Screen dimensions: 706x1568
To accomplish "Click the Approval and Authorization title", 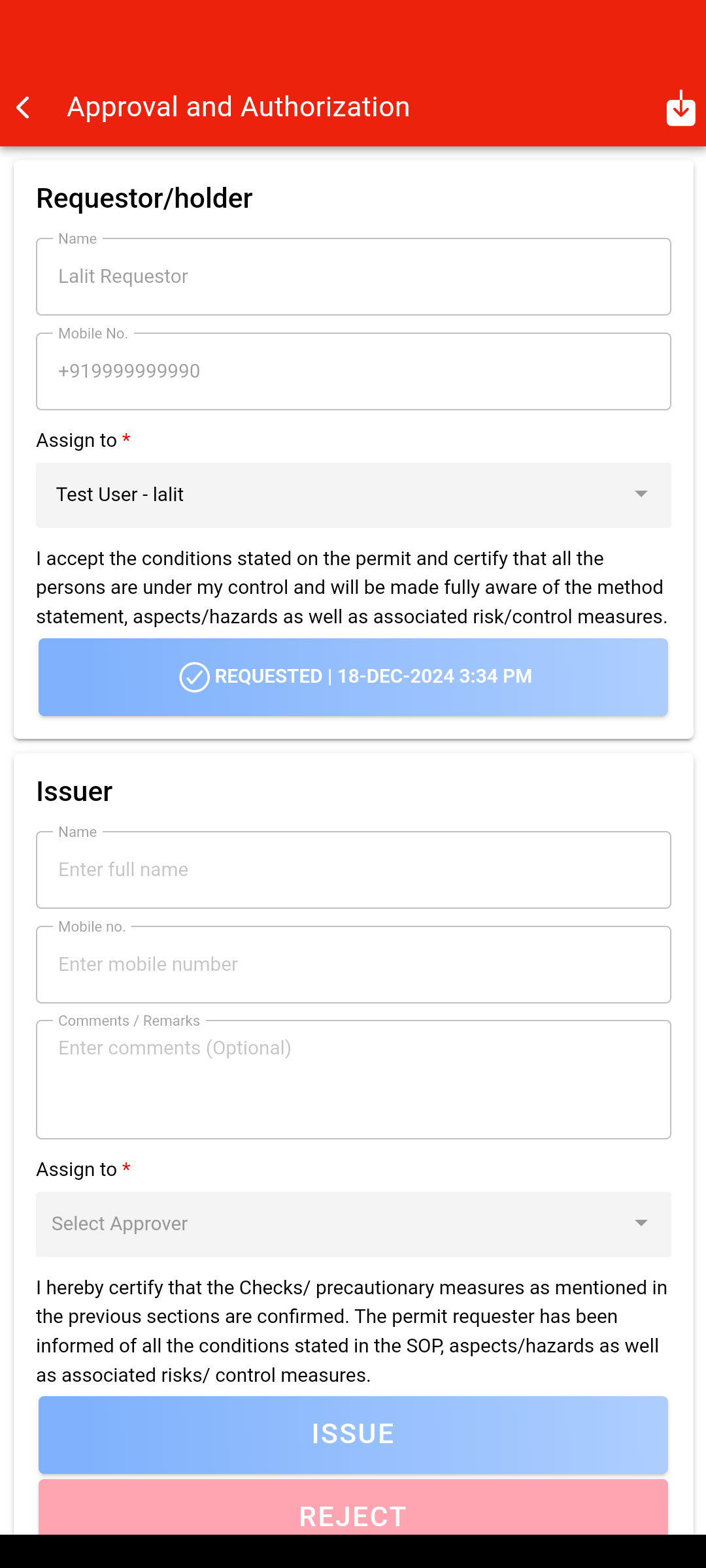I will tap(239, 107).
